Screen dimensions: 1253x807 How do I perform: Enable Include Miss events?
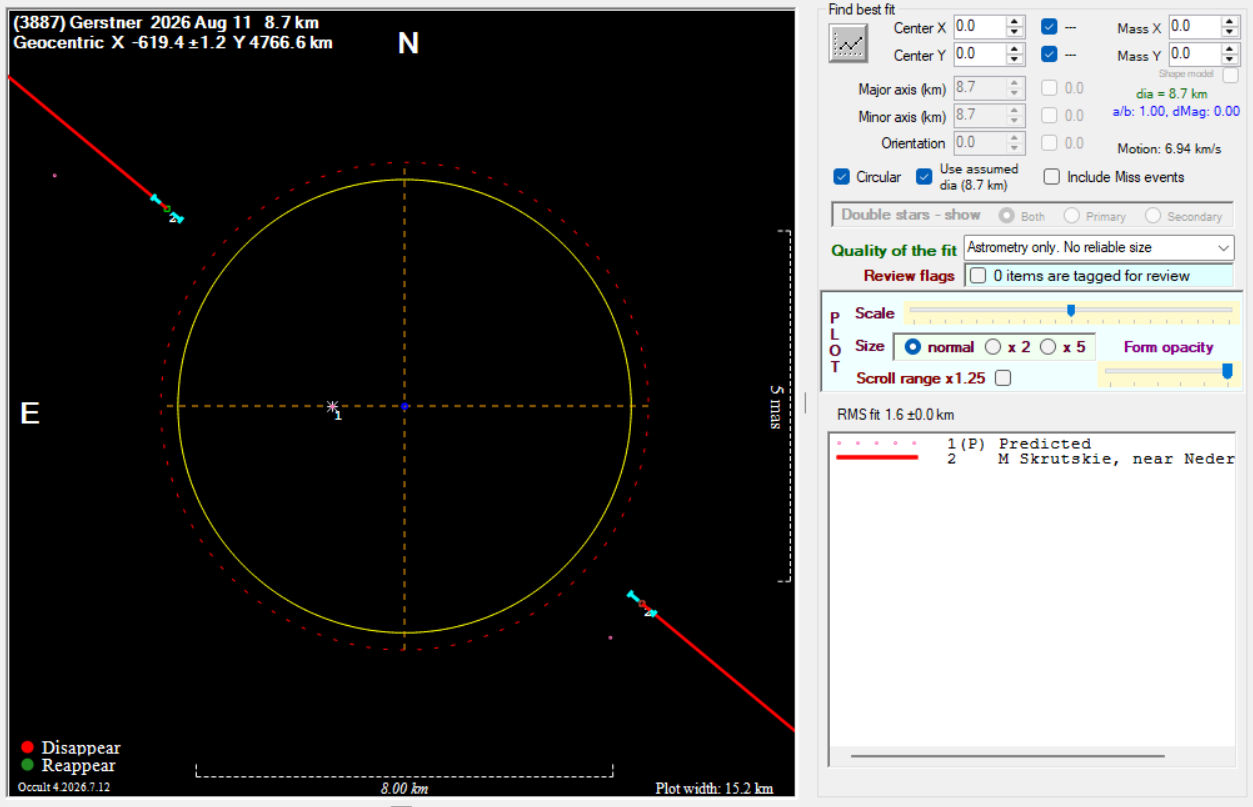1052,177
